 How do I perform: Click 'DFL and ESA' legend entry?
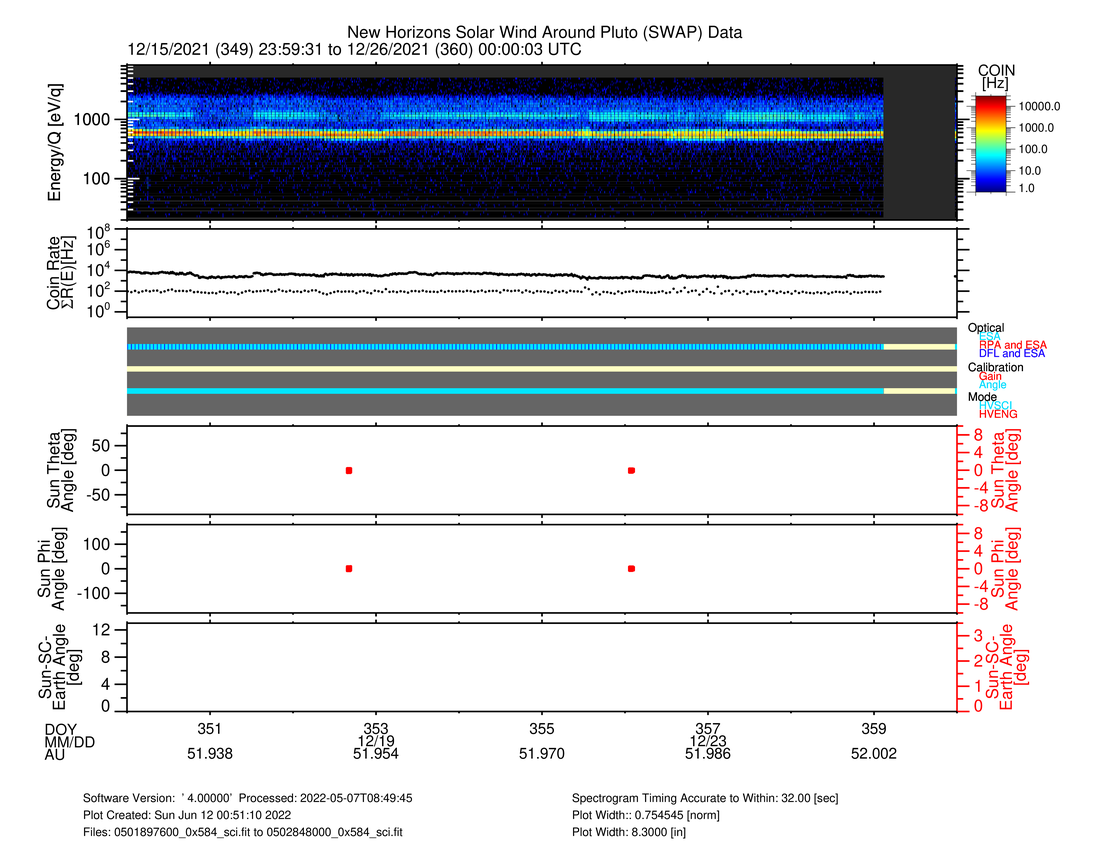[x=1012, y=354]
